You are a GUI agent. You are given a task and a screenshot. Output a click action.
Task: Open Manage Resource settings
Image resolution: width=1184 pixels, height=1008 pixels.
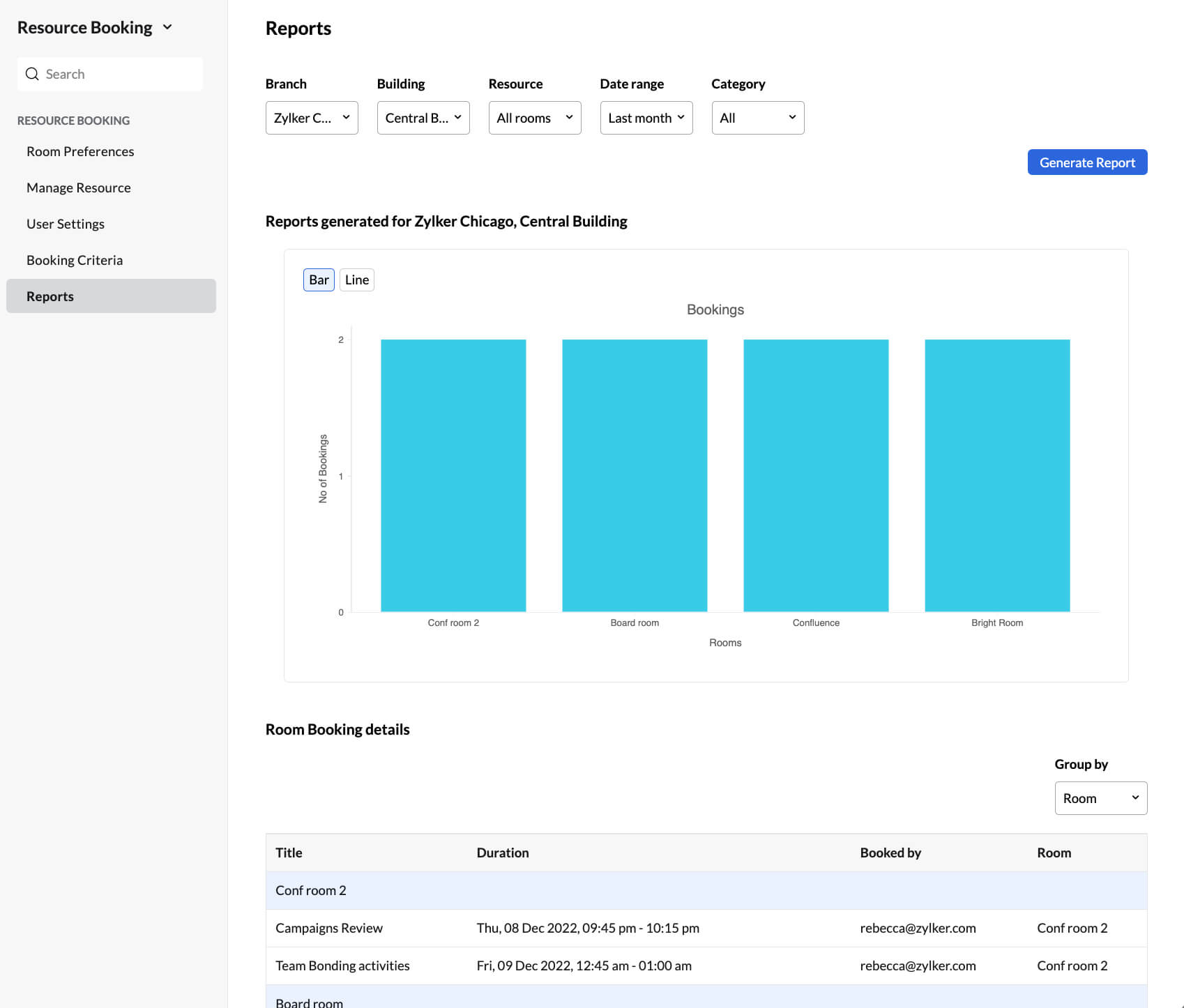78,188
